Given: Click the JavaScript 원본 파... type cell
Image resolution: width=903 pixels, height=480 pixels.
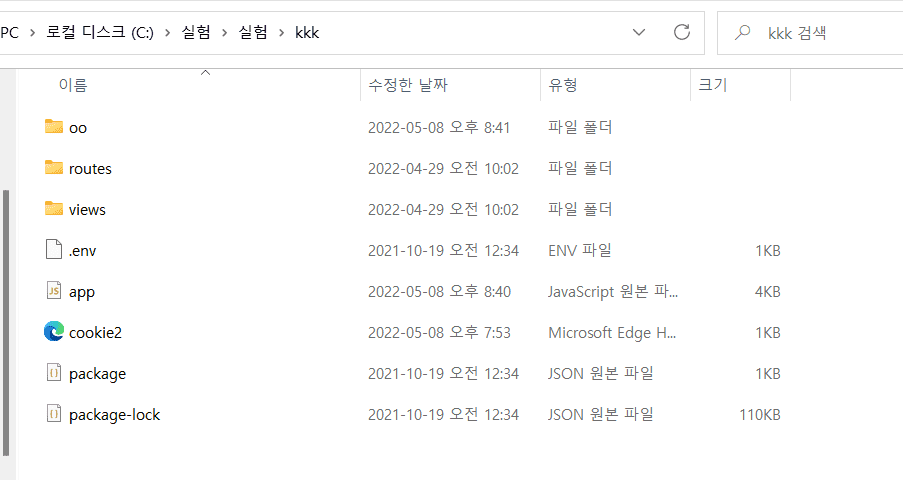Looking at the screenshot, I should (613, 292).
